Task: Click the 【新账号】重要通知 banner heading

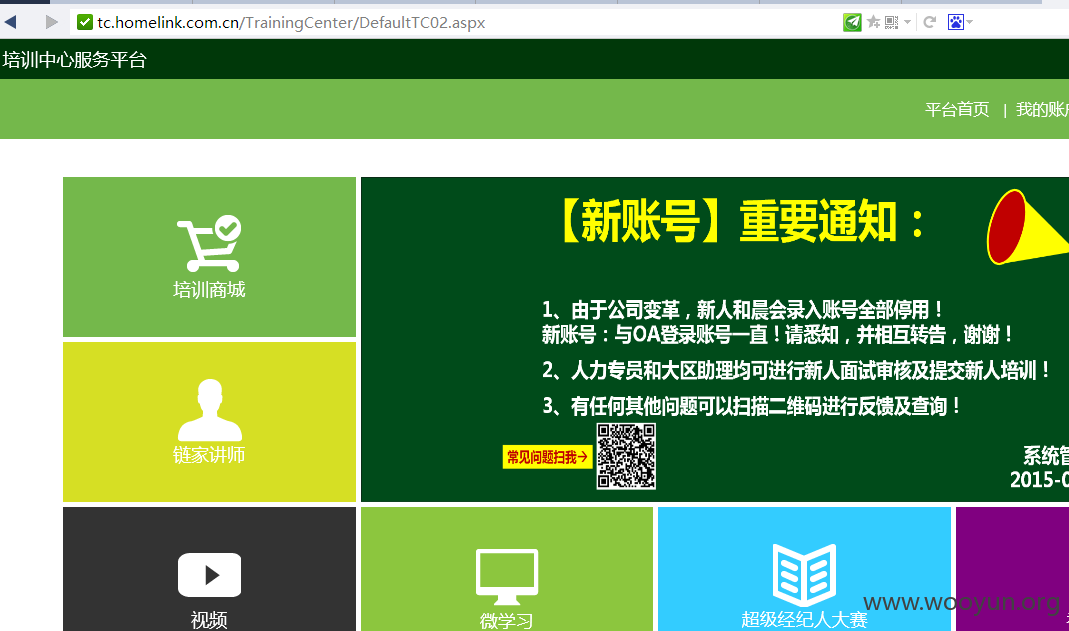Action: point(742,221)
